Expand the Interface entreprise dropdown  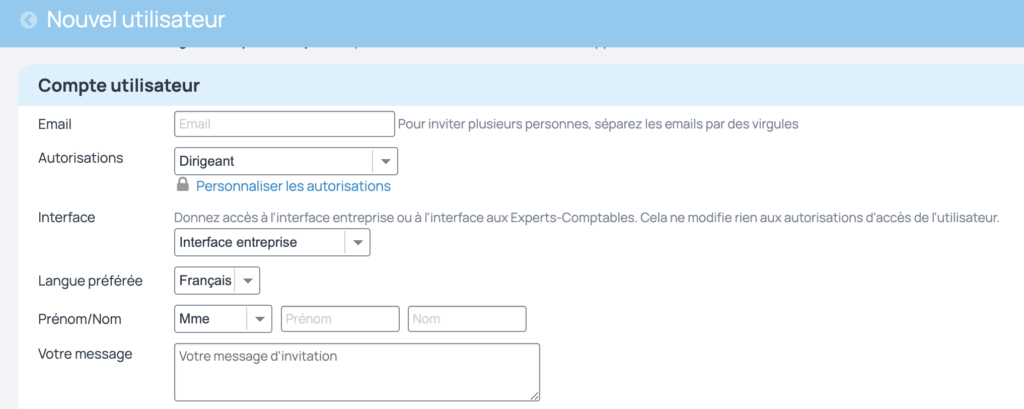(272, 242)
